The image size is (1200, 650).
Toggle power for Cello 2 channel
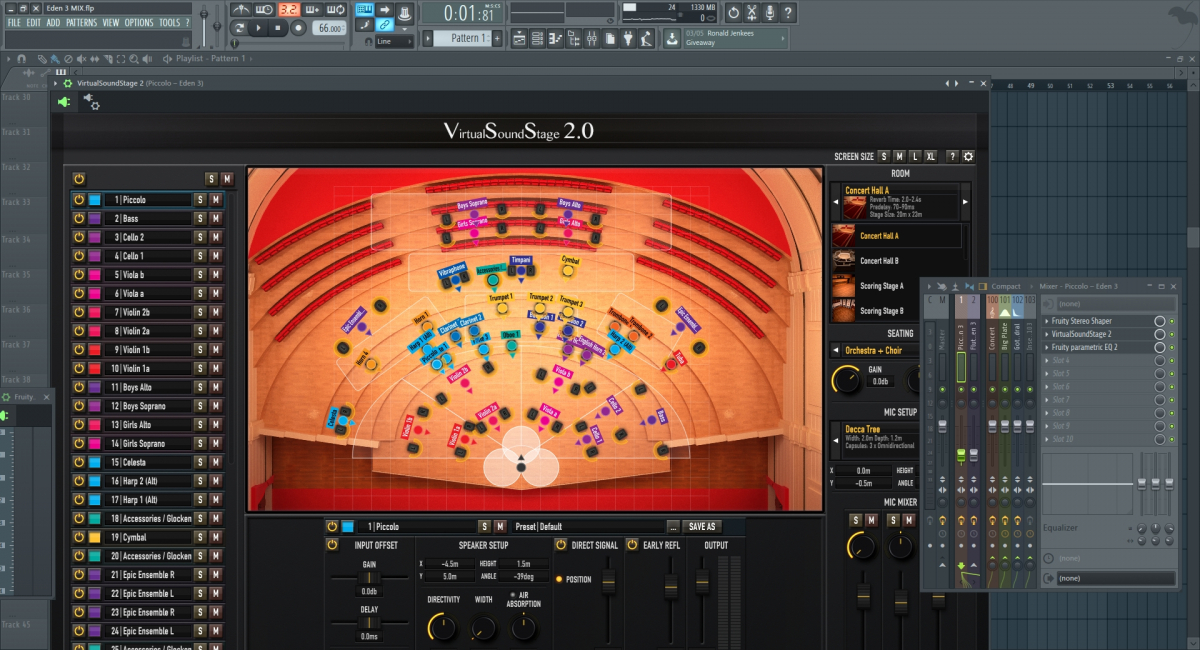(x=79, y=237)
